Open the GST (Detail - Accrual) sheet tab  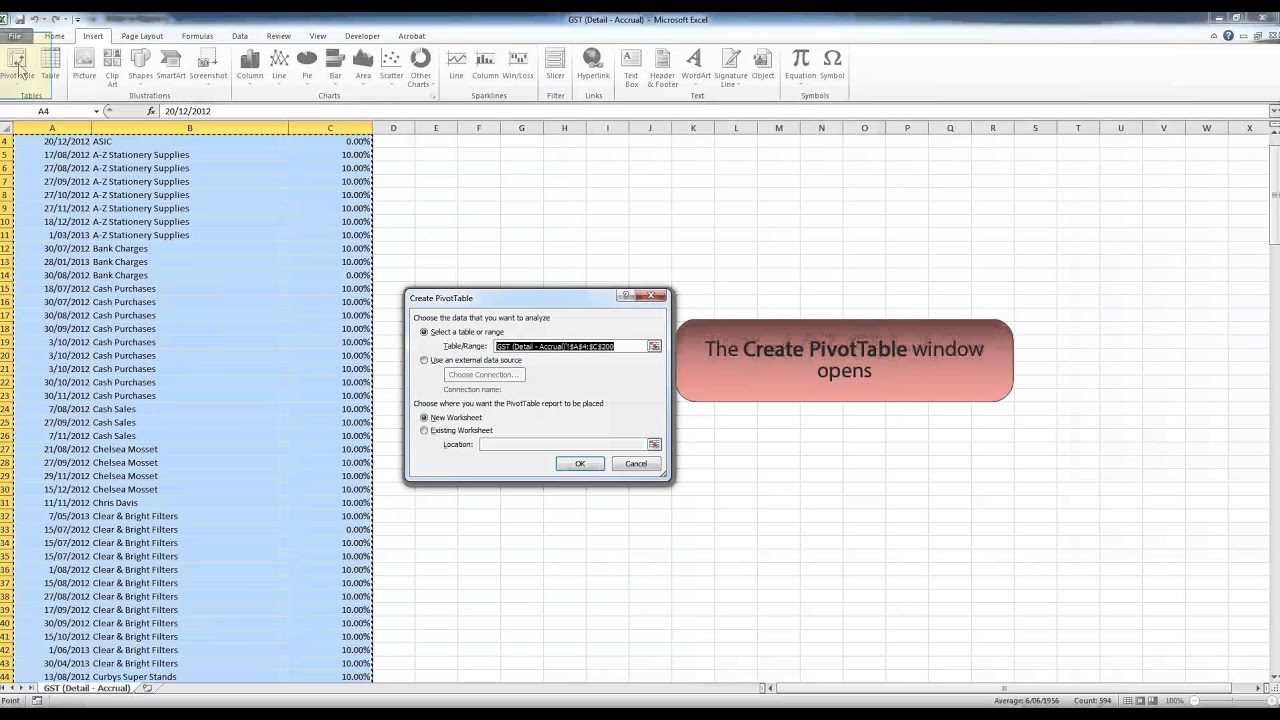(86, 688)
